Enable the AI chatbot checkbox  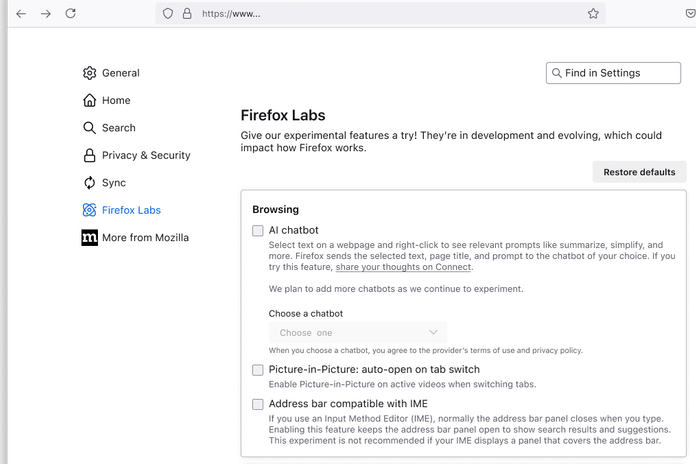coord(258,230)
